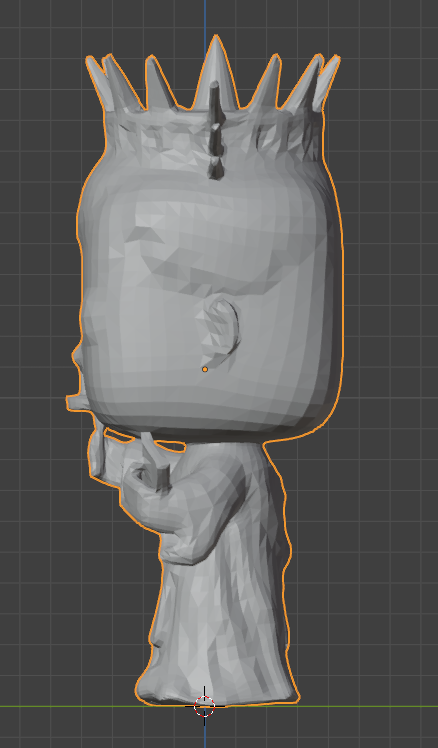Click the elbow of the bent arm
438x748 pixels.
click(181, 548)
